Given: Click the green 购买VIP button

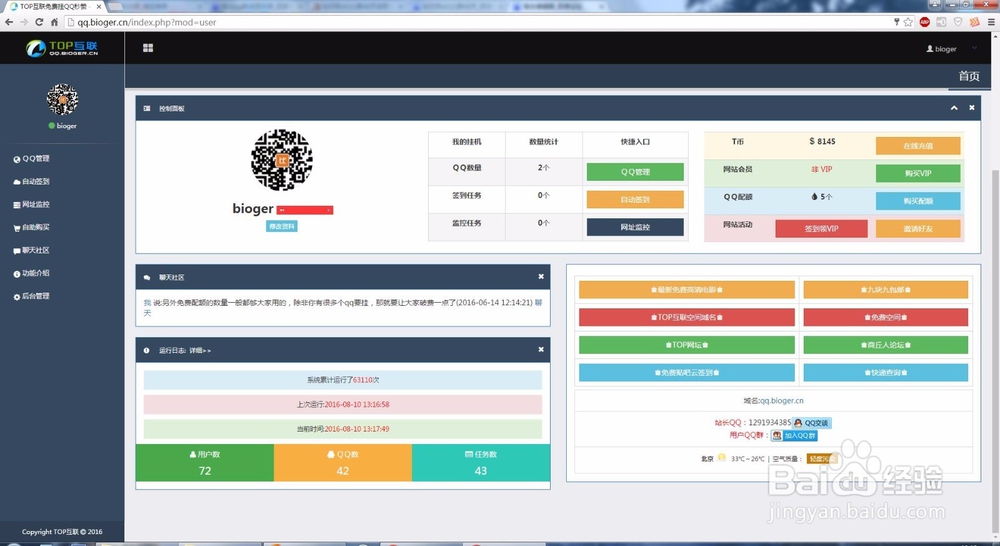Looking at the screenshot, I should tap(918, 173).
